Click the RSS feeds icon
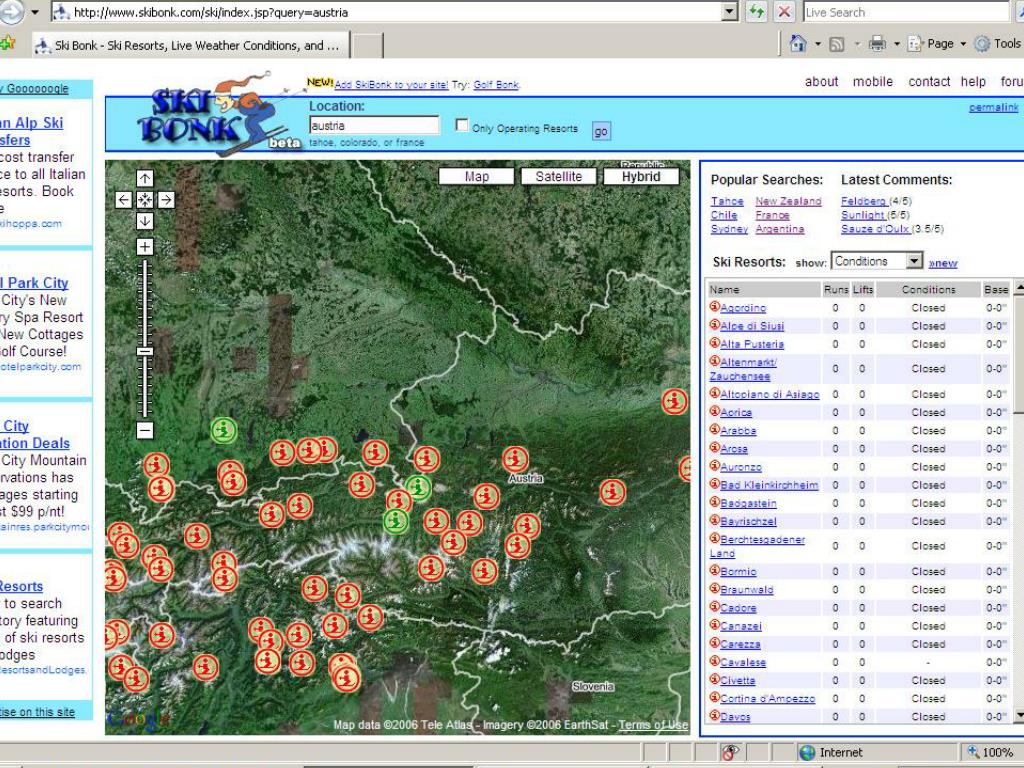1024x768 pixels. pos(837,44)
